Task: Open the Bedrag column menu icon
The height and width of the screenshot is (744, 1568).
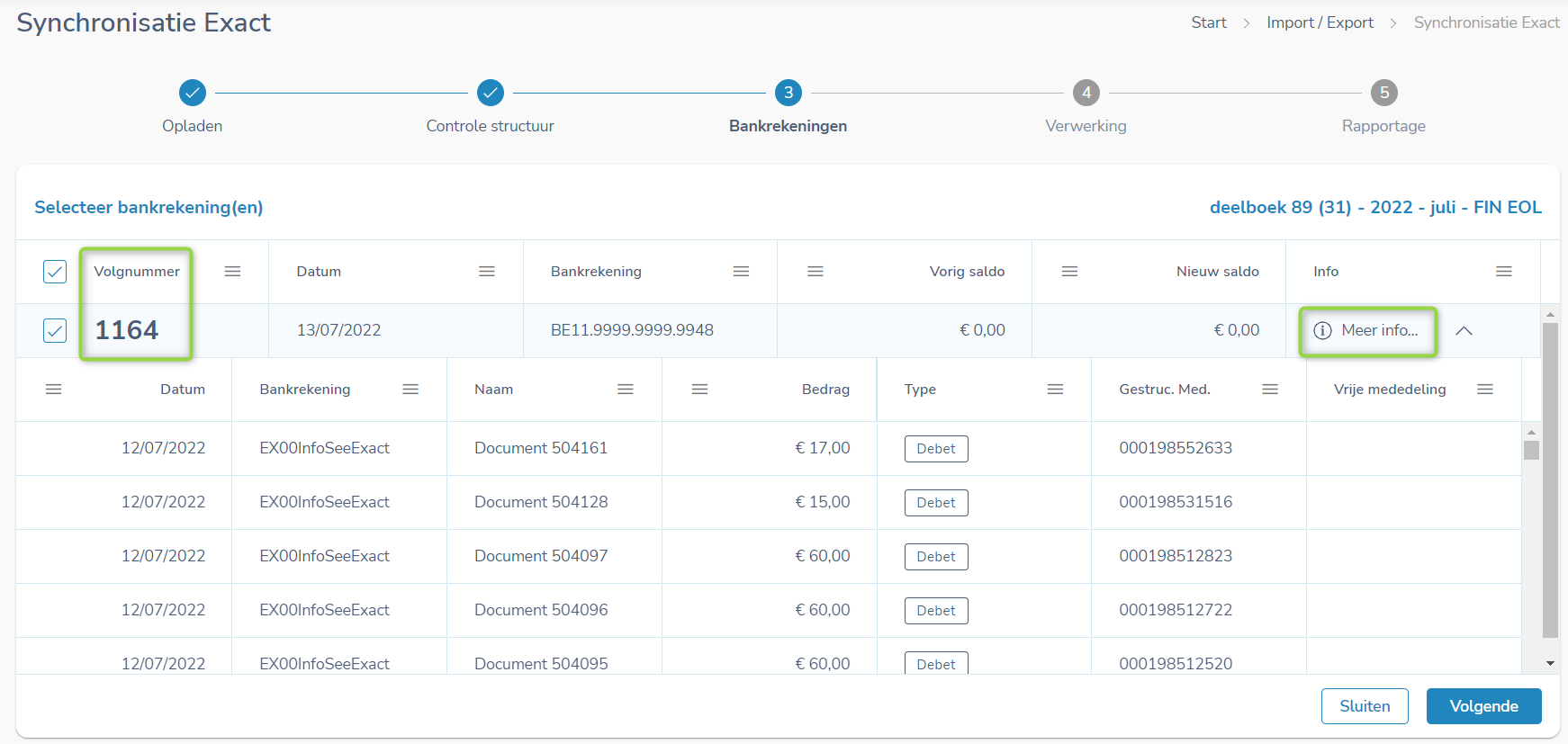Action: pyautogui.click(x=699, y=390)
